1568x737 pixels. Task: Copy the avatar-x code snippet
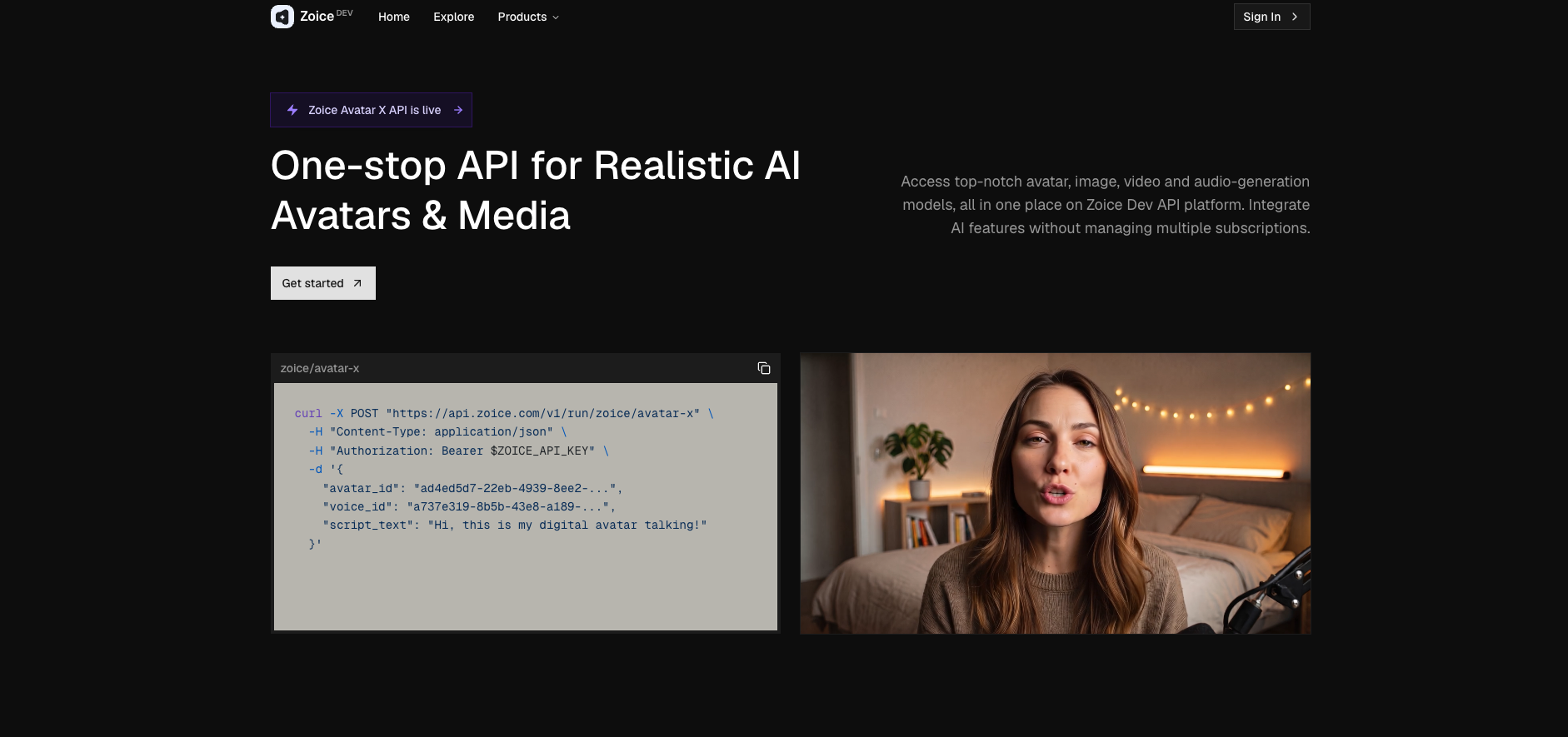(763, 368)
